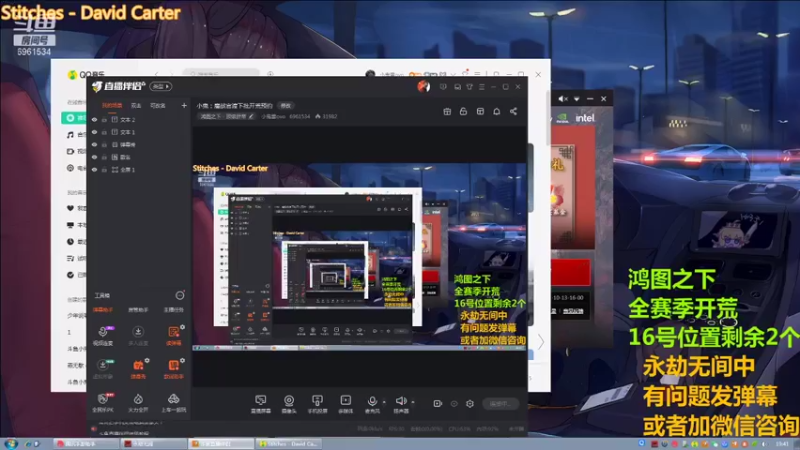Select the intel tab in right popup
Viewport: 800px width, 450px height.
click(585, 118)
